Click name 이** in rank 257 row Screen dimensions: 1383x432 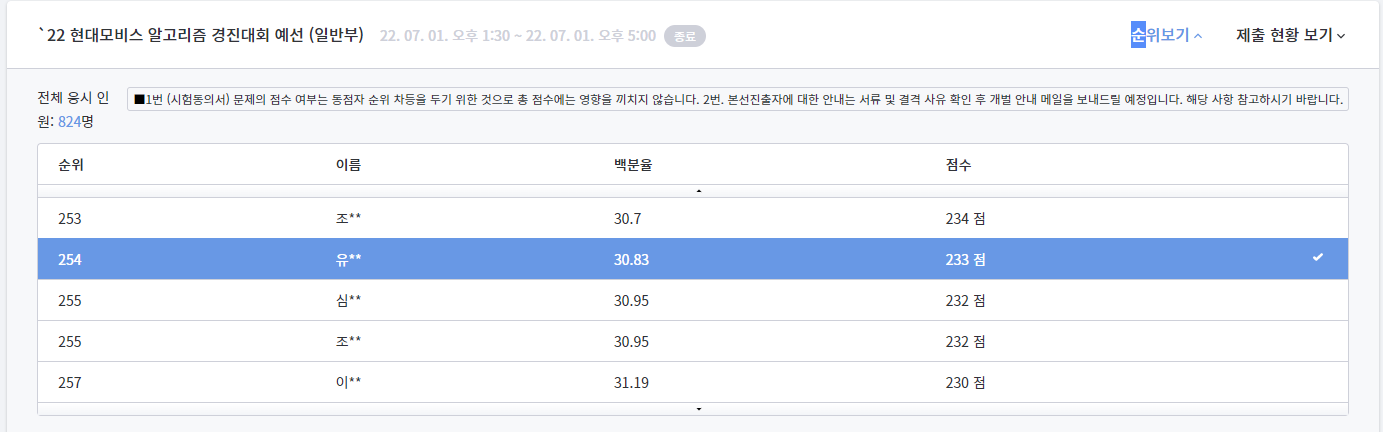[x=348, y=382]
